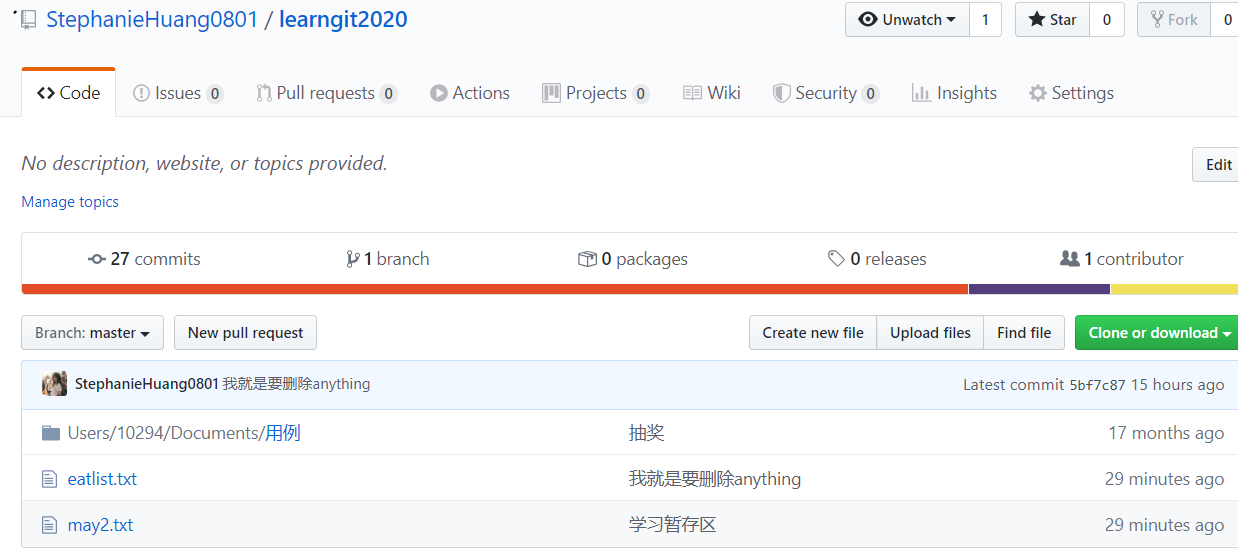Open the 学习暂存区 commit message
This screenshot has width=1238, height=551.
(673, 525)
